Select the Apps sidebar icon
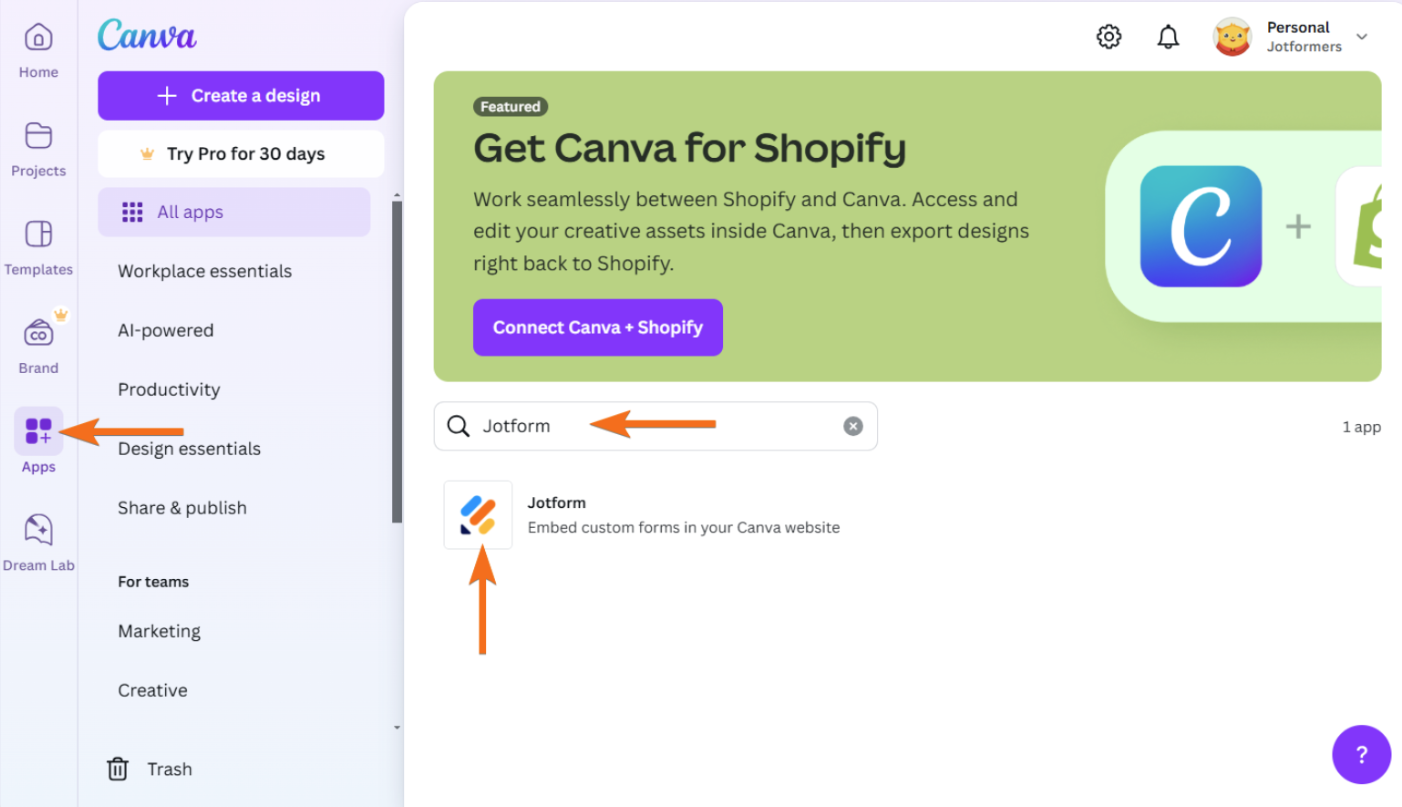Viewport: 1402px width, 807px height. 38,431
